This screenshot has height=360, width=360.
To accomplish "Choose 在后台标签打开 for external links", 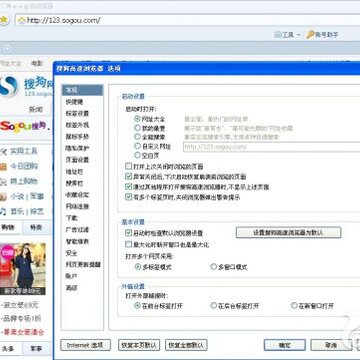I will [213, 305].
